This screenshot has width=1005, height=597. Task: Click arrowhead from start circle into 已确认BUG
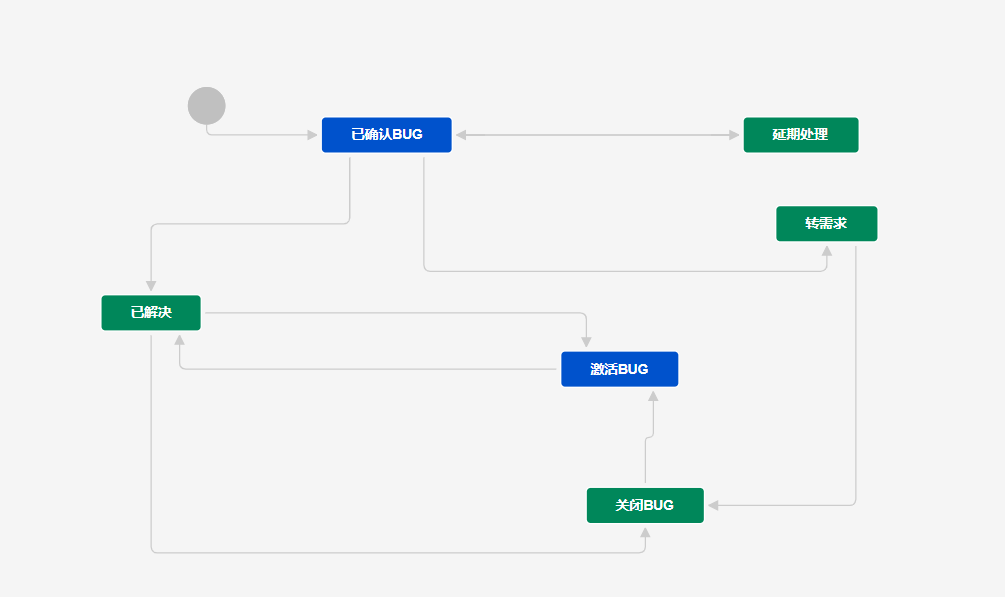click(312, 135)
